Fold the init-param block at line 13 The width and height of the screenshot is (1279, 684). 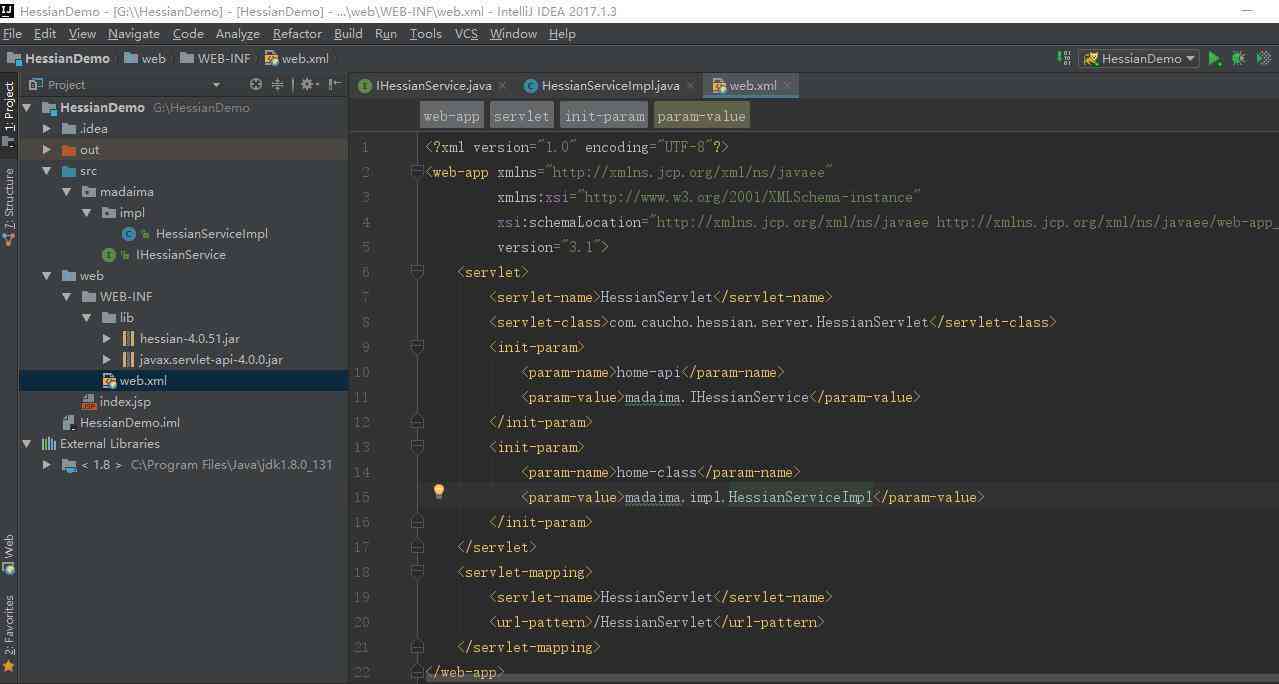pyautogui.click(x=417, y=447)
